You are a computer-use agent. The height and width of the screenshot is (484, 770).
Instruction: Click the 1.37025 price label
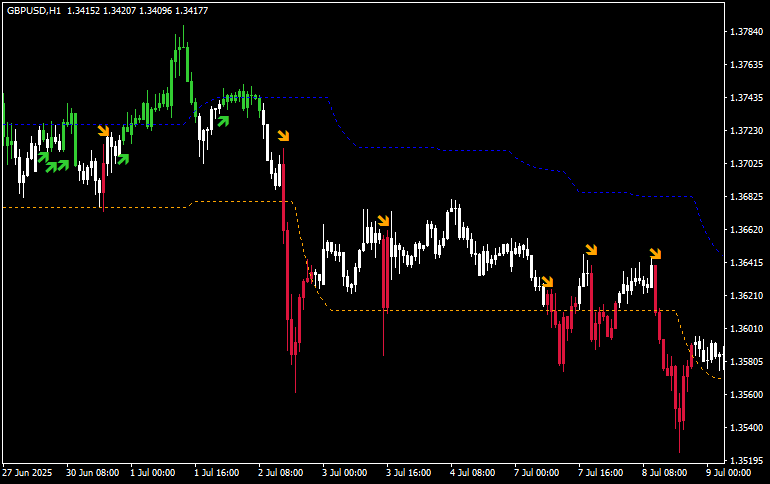pyautogui.click(x=746, y=163)
